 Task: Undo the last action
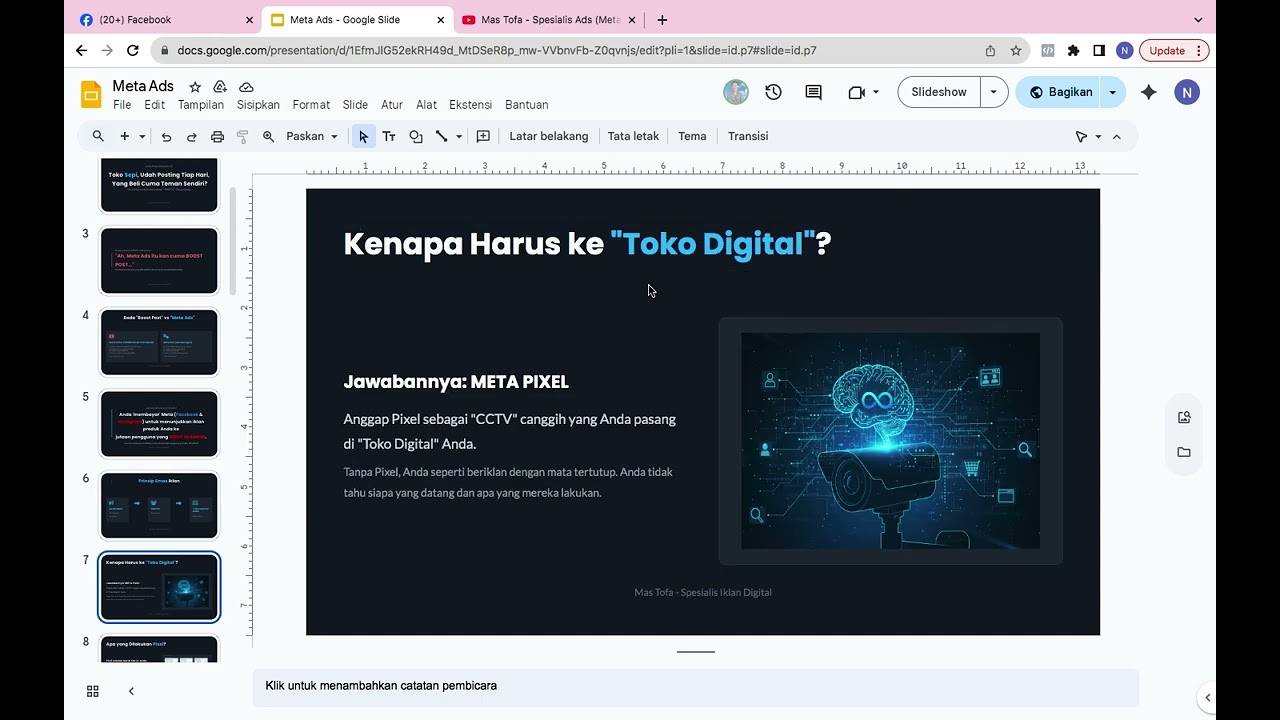click(x=166, y=136)
